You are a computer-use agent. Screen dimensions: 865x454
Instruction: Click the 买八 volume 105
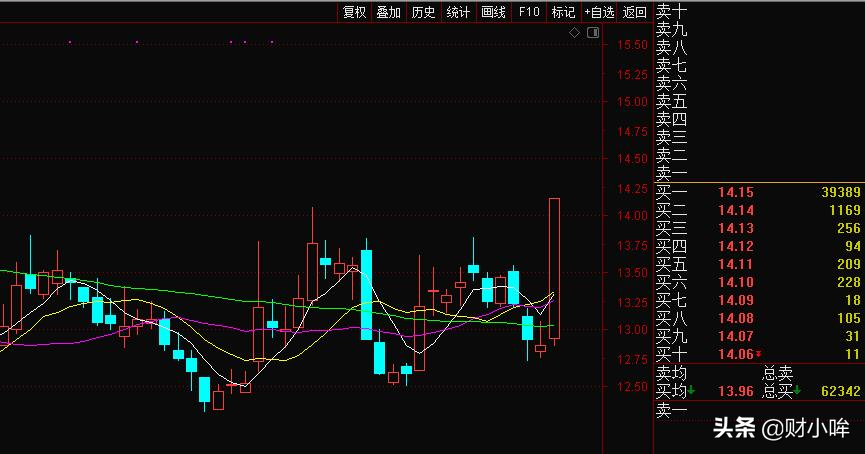click(x=849, y=318)
